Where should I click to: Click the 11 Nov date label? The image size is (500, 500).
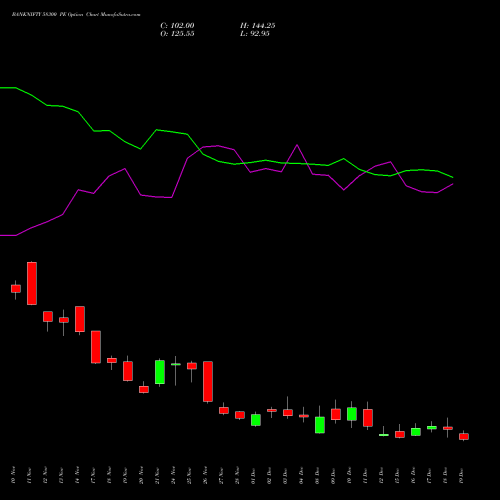click(29, 475)
